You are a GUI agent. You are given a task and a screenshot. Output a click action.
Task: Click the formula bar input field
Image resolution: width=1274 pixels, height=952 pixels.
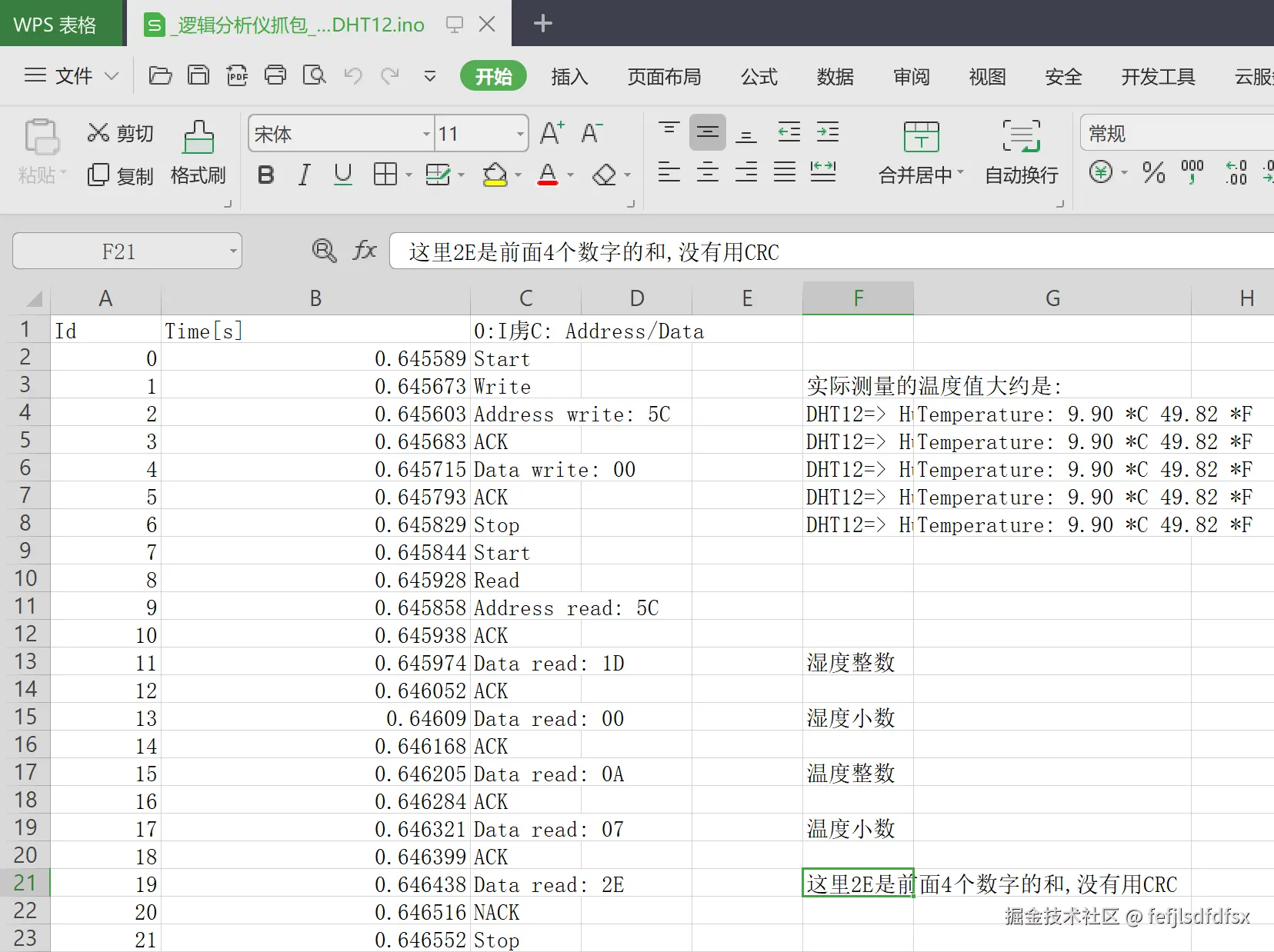tap(831, 251)
